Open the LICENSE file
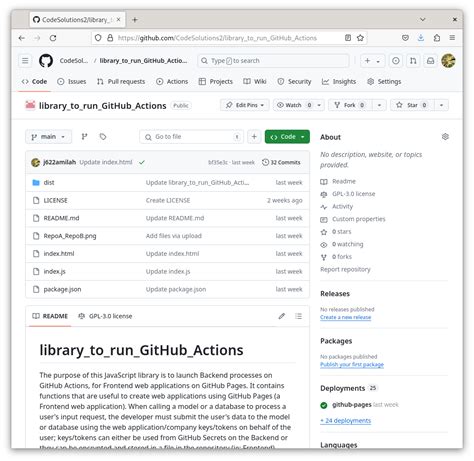 pos(55,200)
